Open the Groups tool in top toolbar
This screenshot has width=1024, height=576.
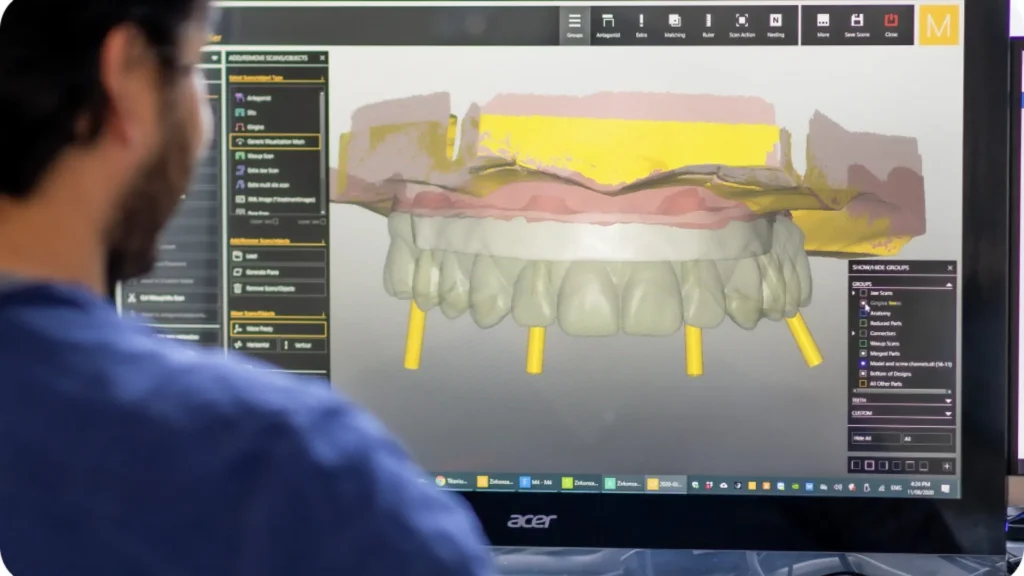coord(575,24)
